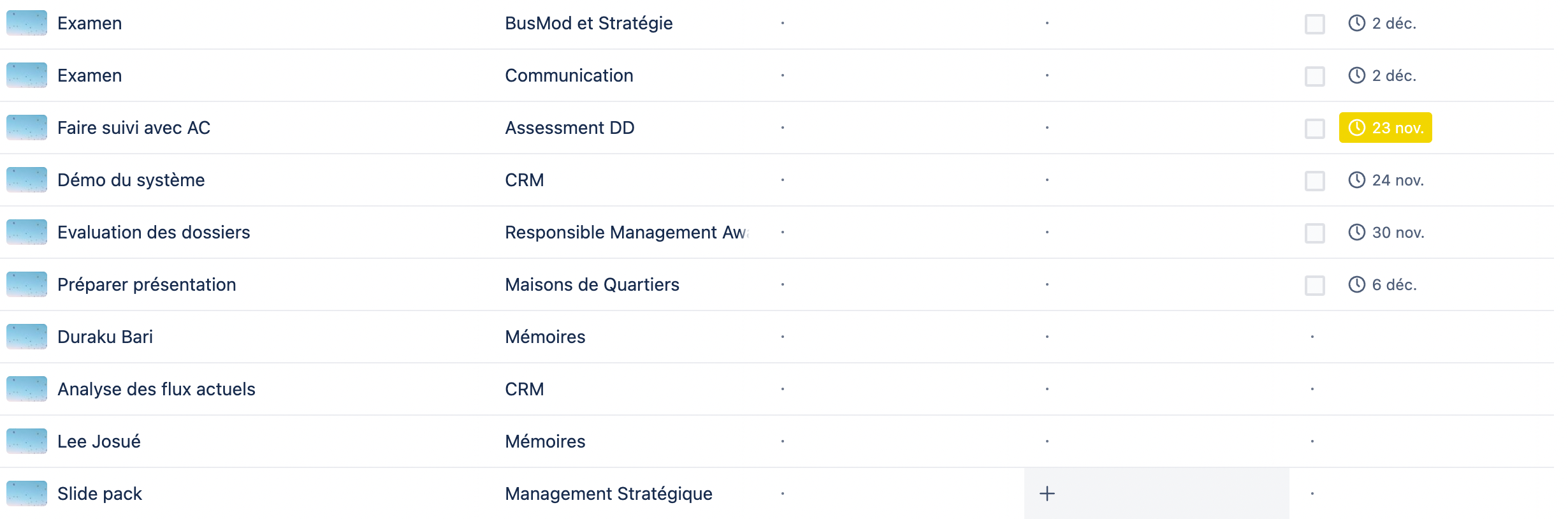Check the due-date box for Faire suivi avec AC
Viewport: 1568px width, 519px height.
(1314, 128)
